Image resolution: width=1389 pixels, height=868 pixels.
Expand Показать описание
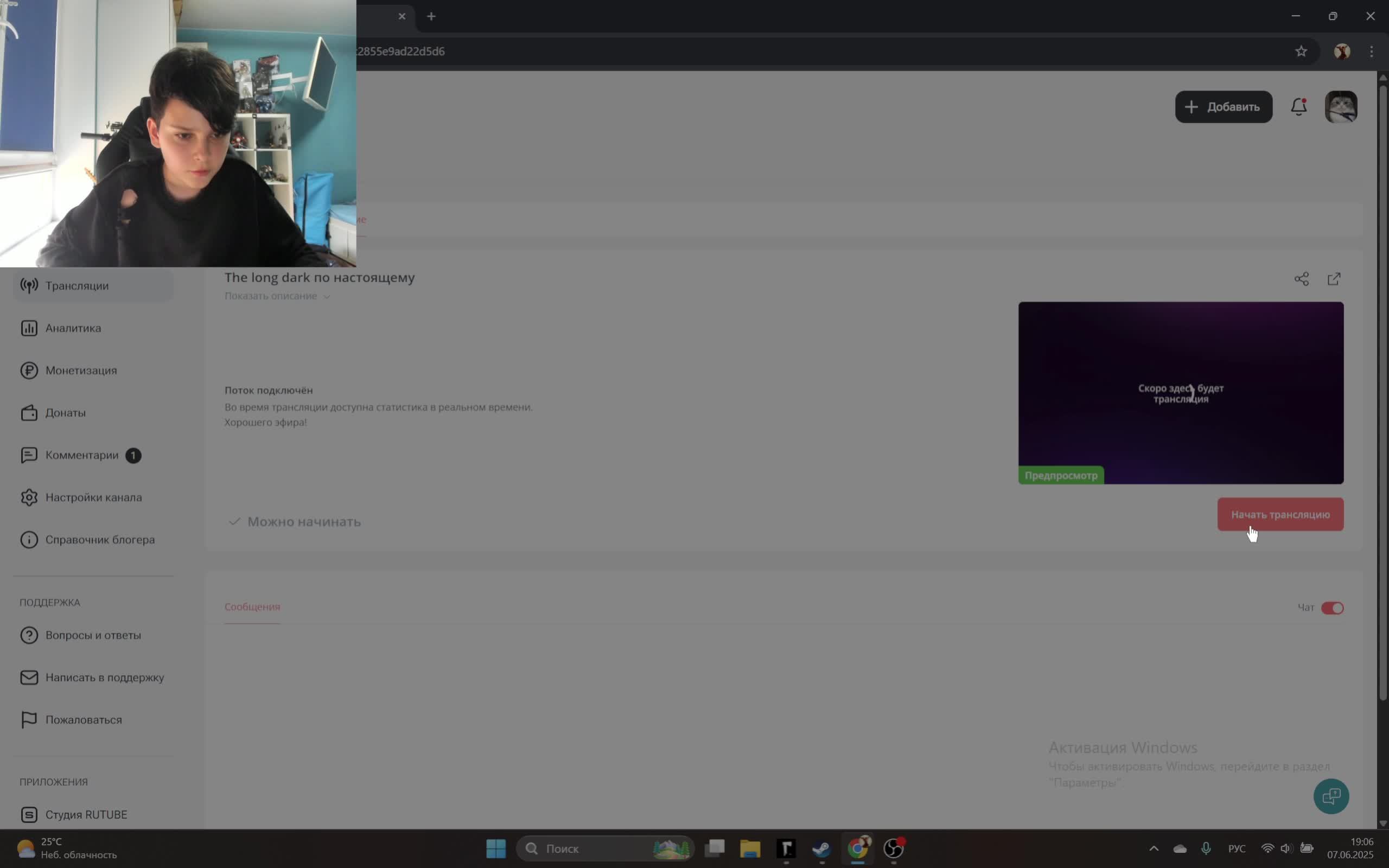[277, 296]
